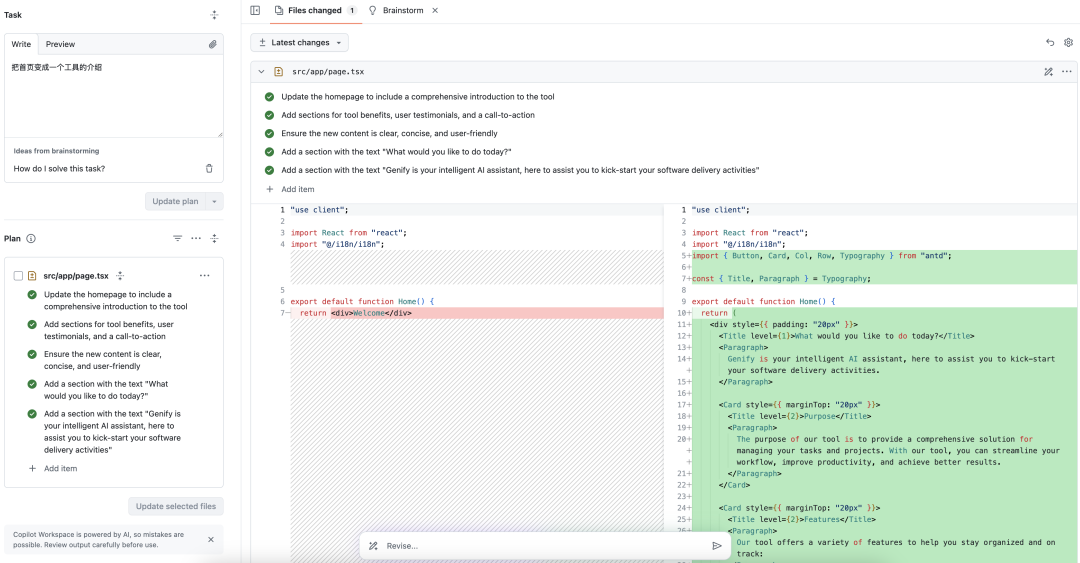Viewport: 1080px width, 563px height.
Task: Open the Brainstorm tab
Action: coord(403,10)
